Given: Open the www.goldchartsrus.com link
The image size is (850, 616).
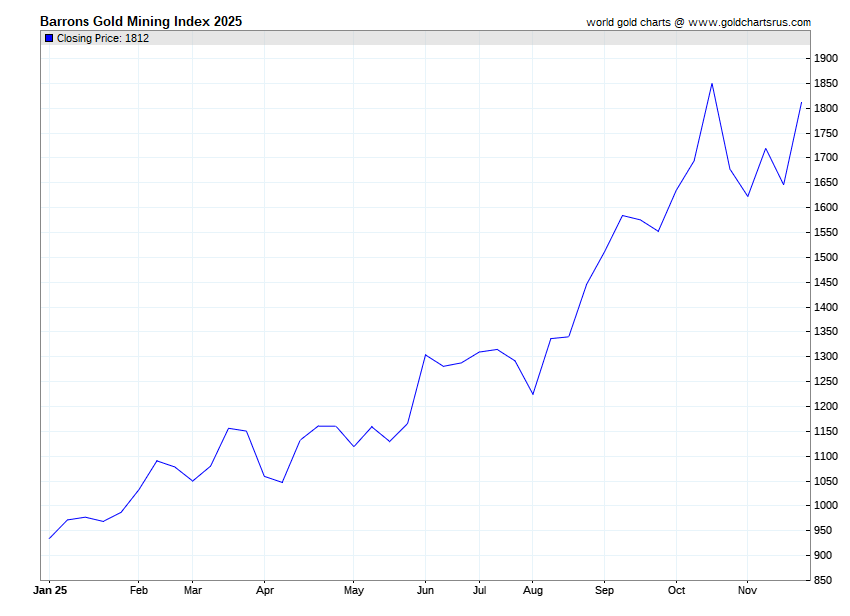Looking at the screenshot, I should tap(750, 22).
